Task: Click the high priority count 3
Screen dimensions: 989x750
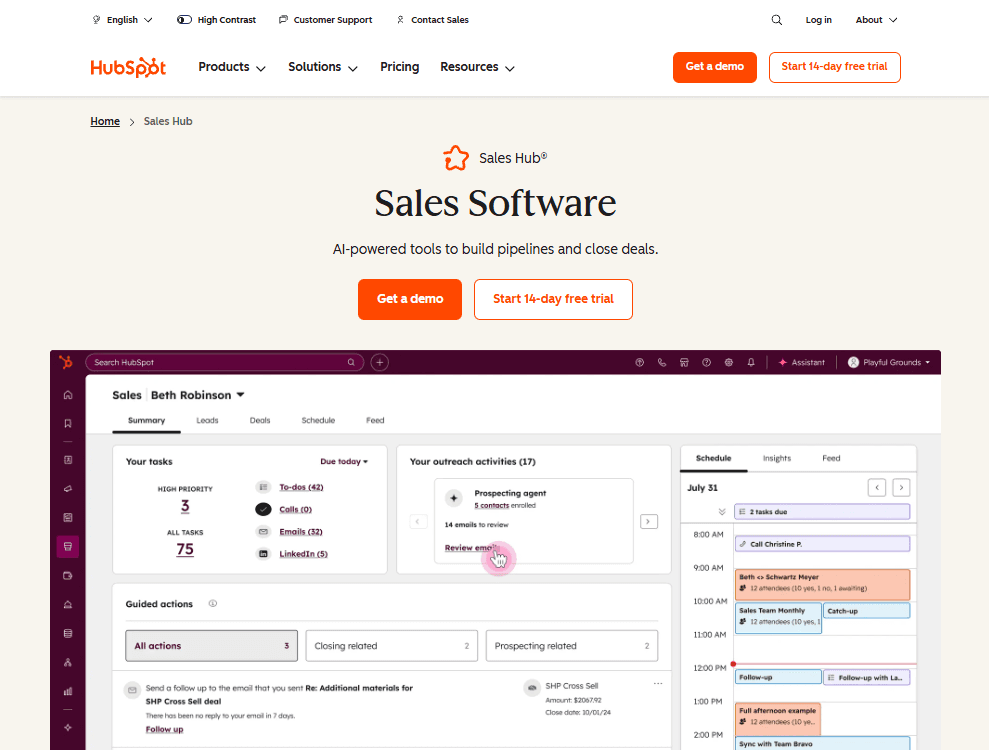Action: tap(185, 506)
